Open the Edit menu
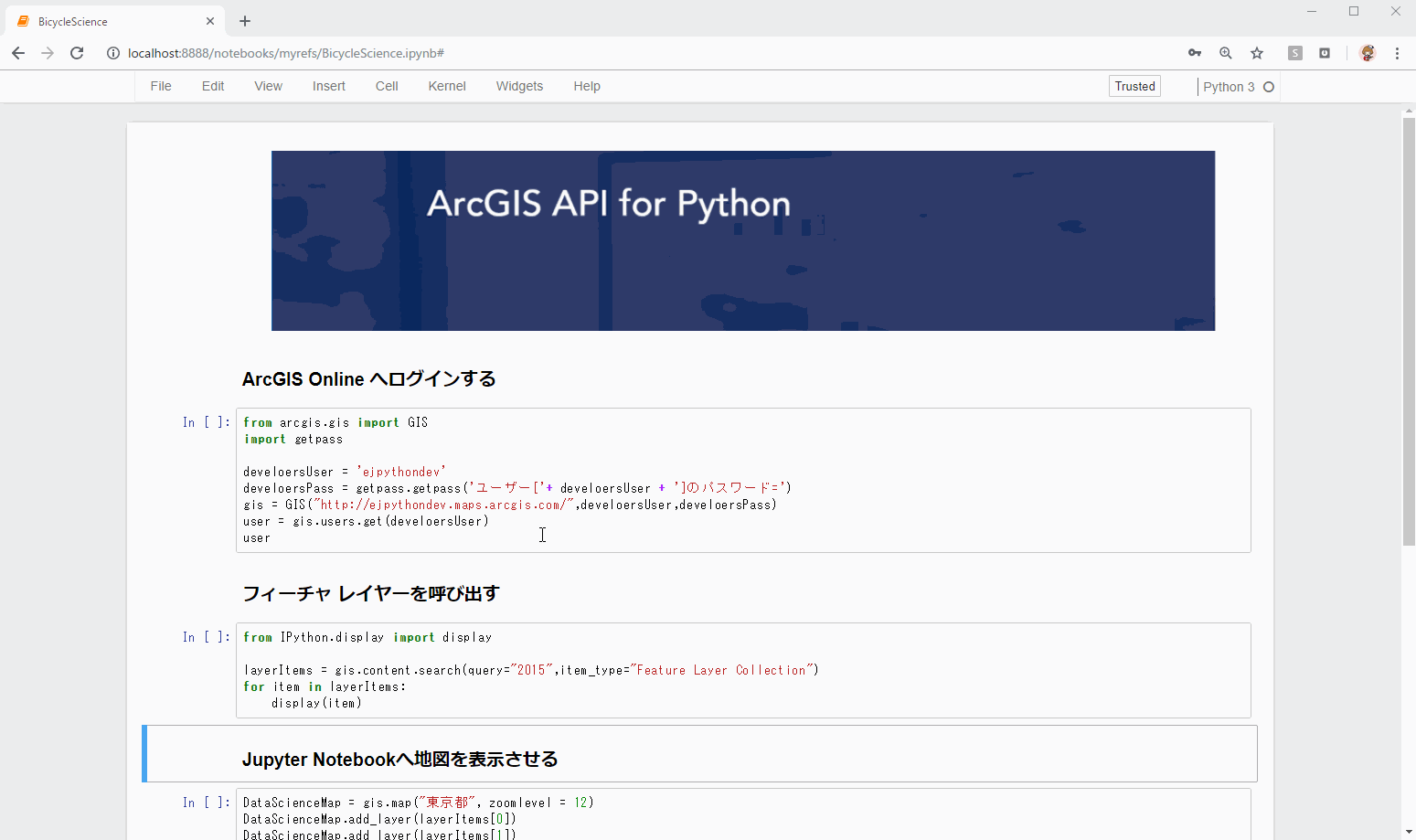1416x840 pixels. point(213,86)
